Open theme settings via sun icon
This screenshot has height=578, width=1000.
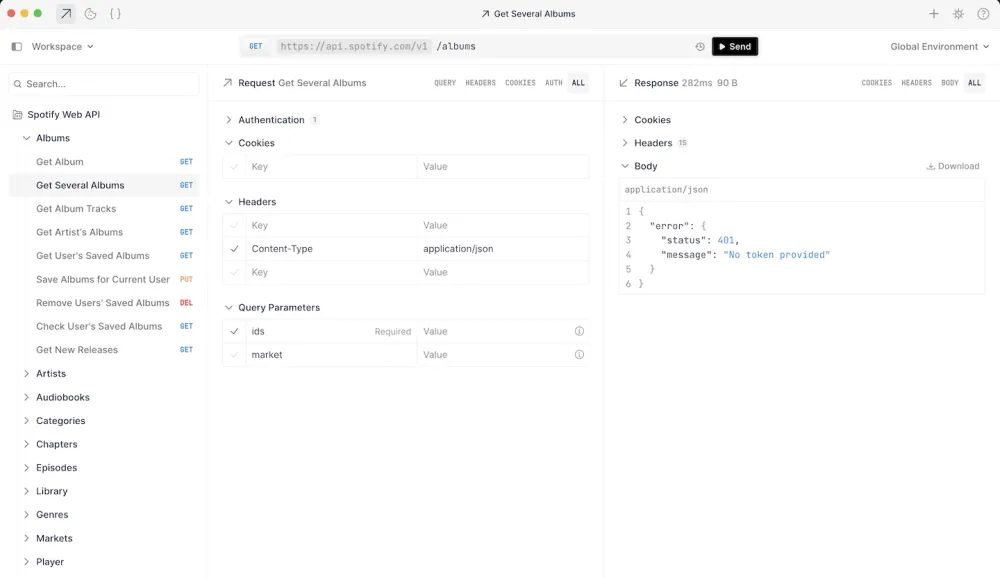958,14
